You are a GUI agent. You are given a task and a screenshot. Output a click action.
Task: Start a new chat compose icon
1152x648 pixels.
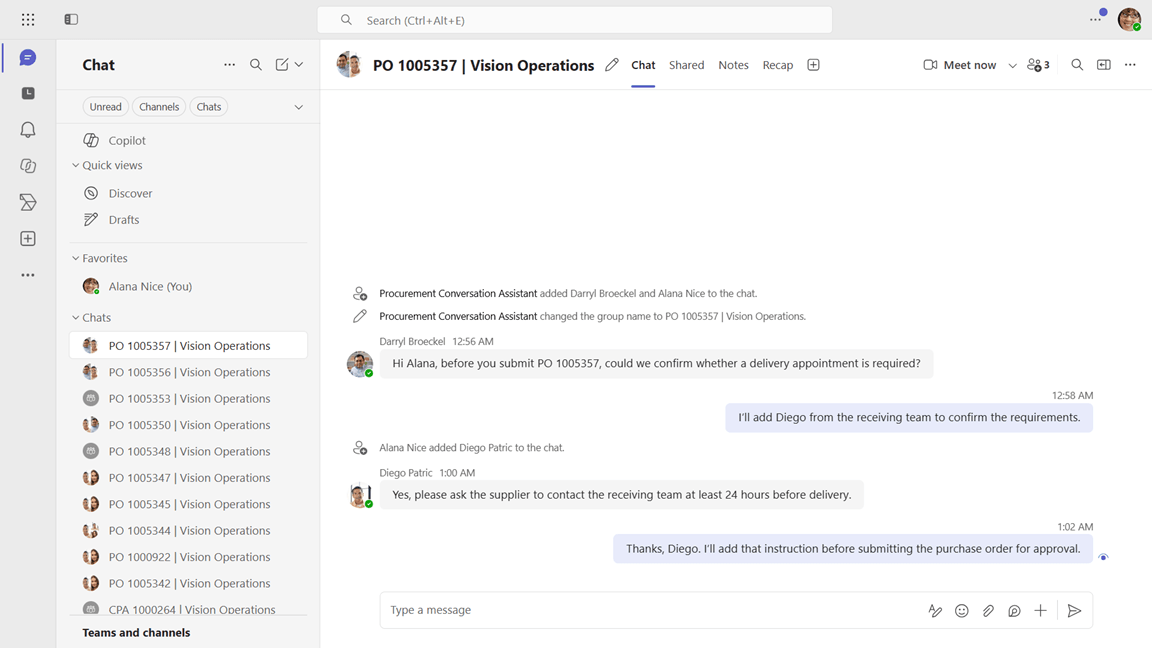tap(282, 65)
